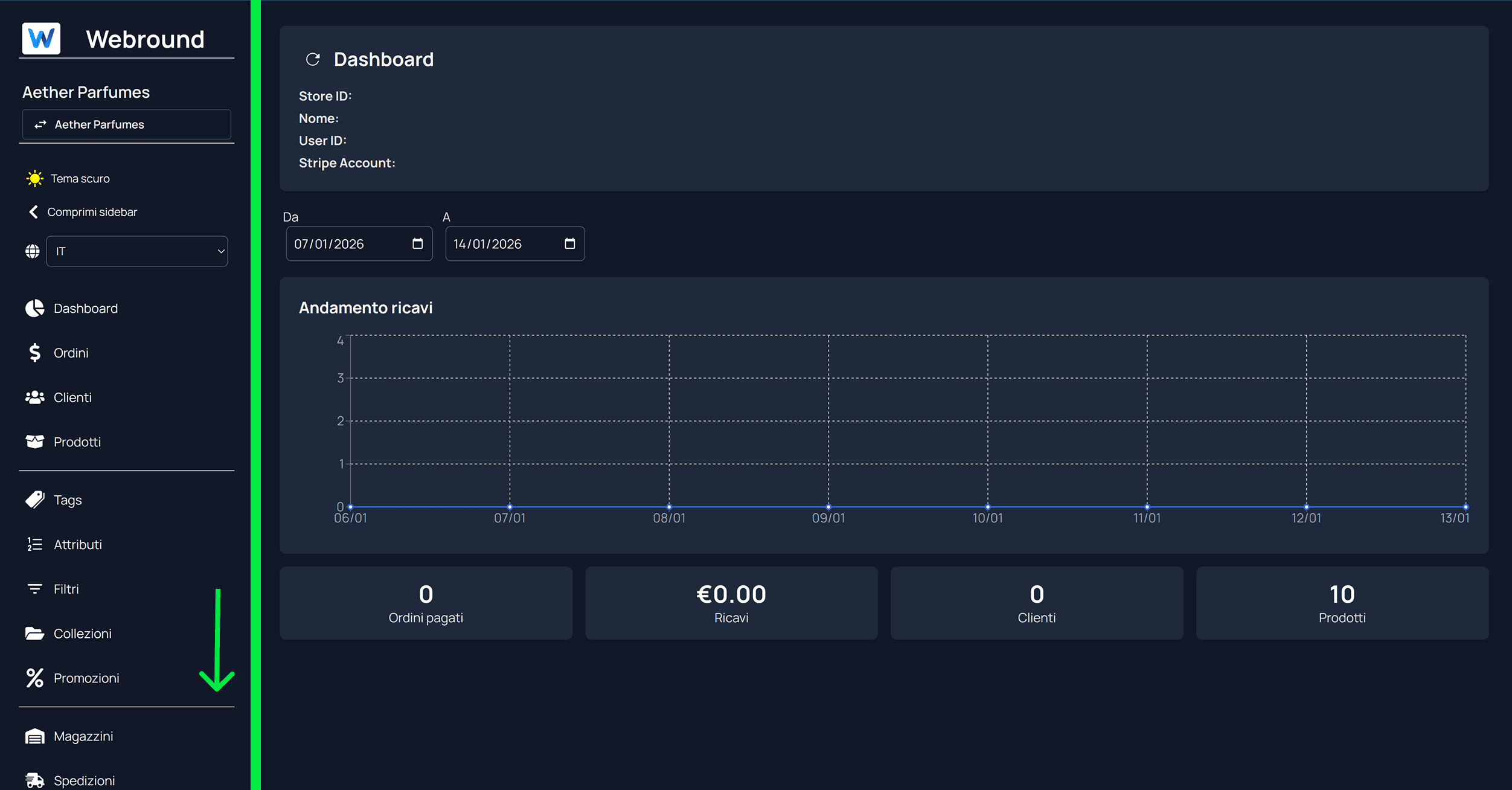
Task: Open Ordini via dollar icon
Action: pos(34,353)
